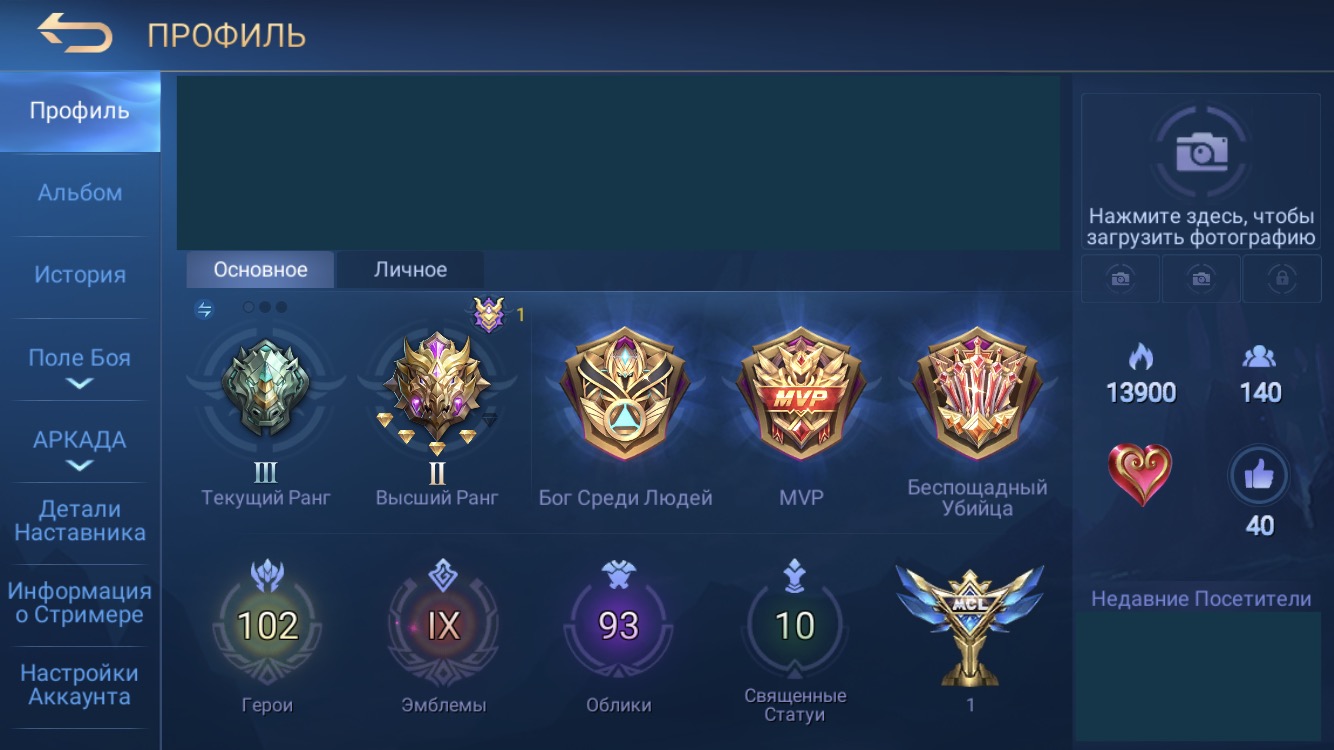The image size is (1334, 750).
Task: Tap the locked photo slot
Action: point(1281,279)
